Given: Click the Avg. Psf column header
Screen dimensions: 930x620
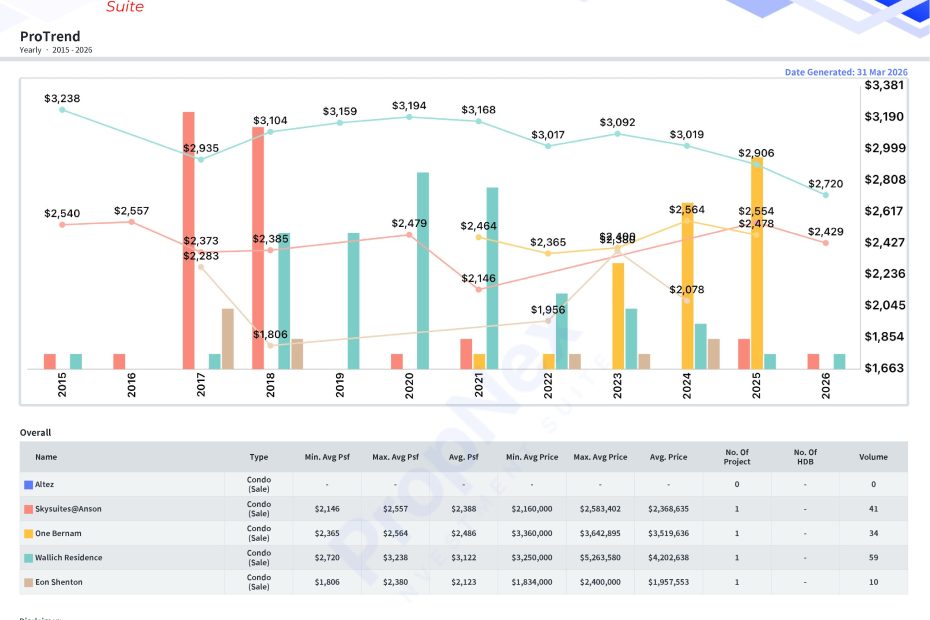Looking at the screenshot, I should tap(463, 457).
